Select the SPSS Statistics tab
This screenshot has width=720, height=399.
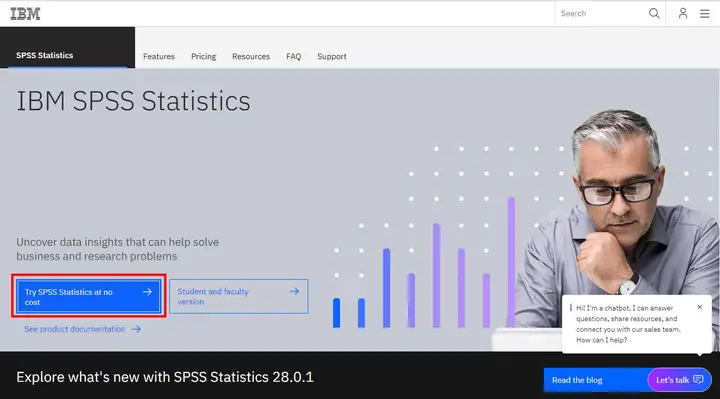coord(68,48)
